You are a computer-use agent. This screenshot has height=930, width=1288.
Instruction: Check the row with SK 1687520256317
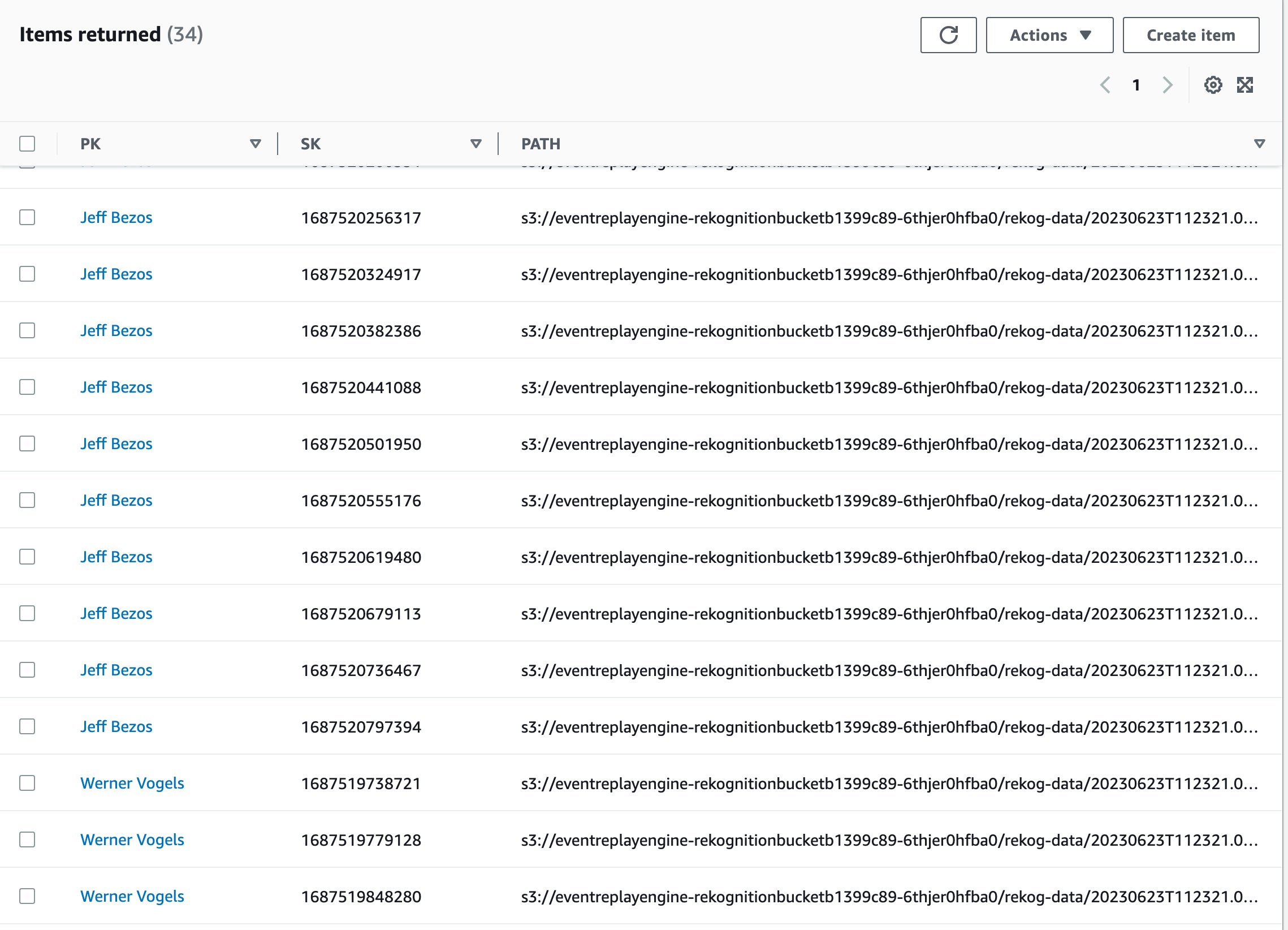[27, 218]
